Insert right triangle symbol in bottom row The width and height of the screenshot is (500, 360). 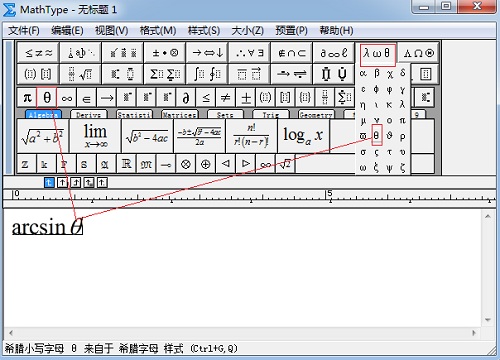[246, 164]
